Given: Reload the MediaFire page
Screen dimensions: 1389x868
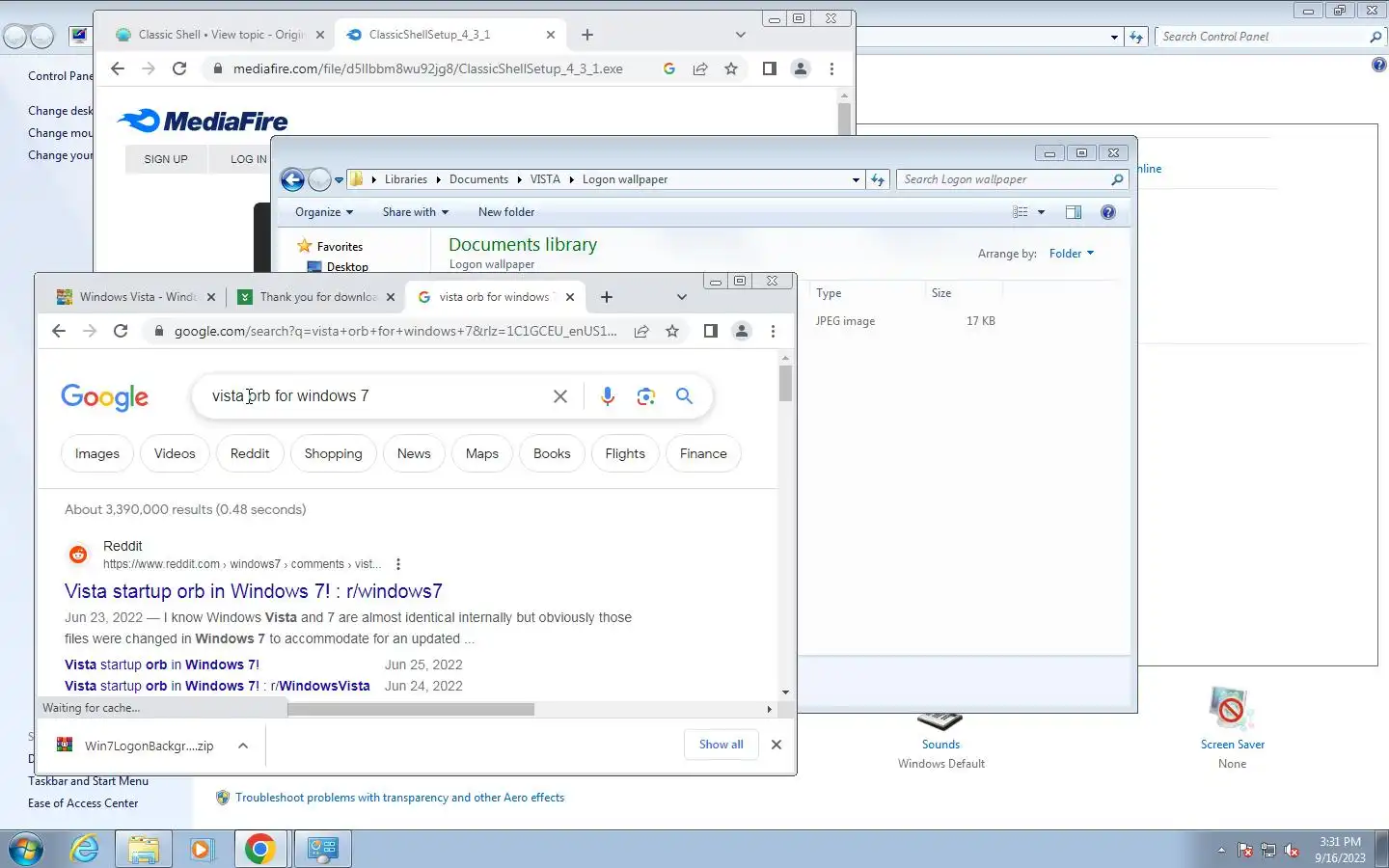Looking at the screenshot, I should pyautogui.click(x=179, y=68).
